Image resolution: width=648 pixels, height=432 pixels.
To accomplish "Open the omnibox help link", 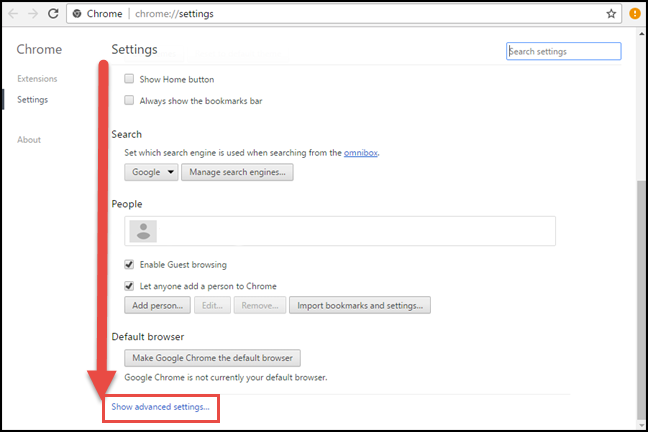I will [x=361, y=153].
